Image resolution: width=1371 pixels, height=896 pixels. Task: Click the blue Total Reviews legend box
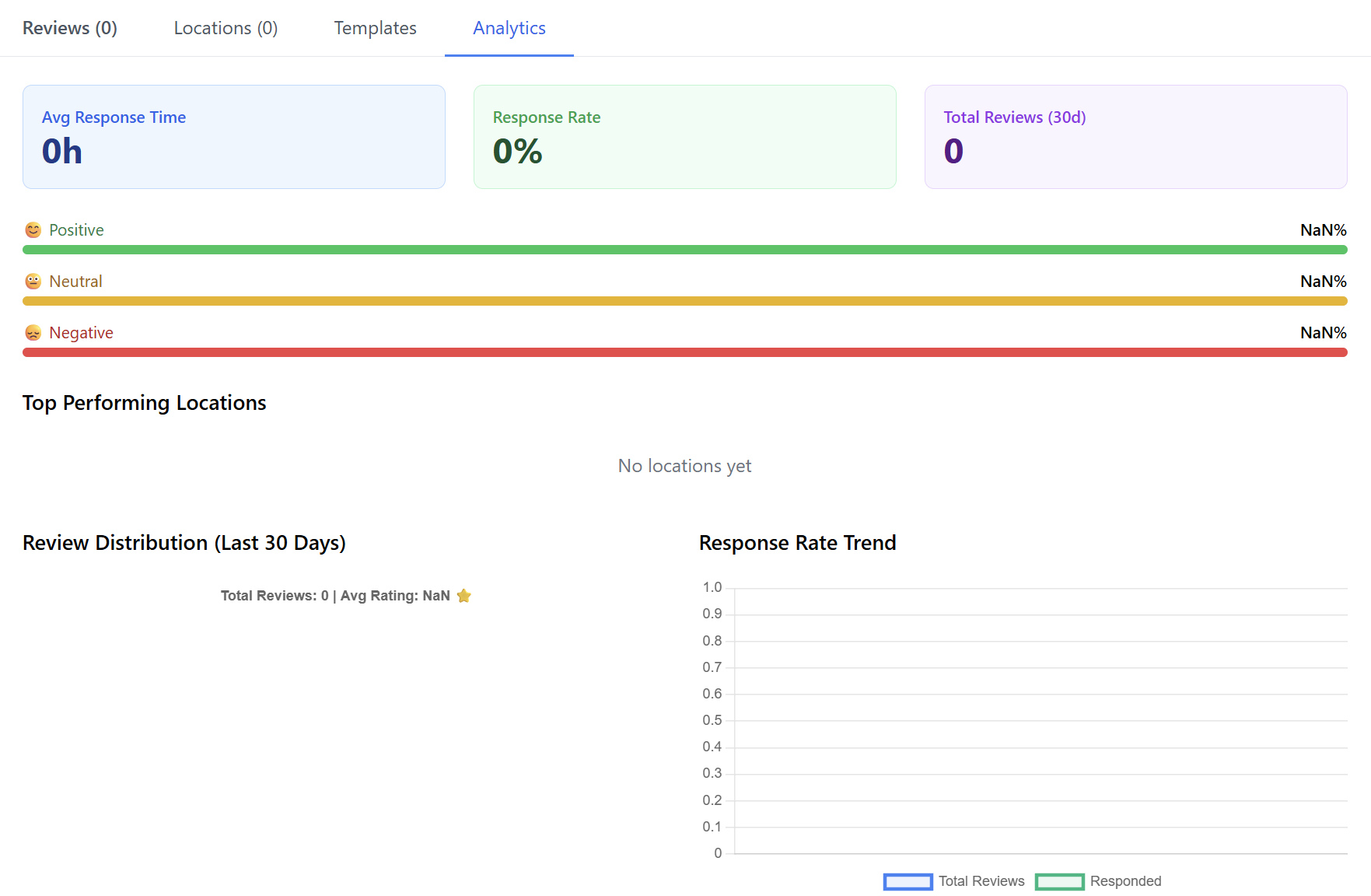tap(908, 881)
